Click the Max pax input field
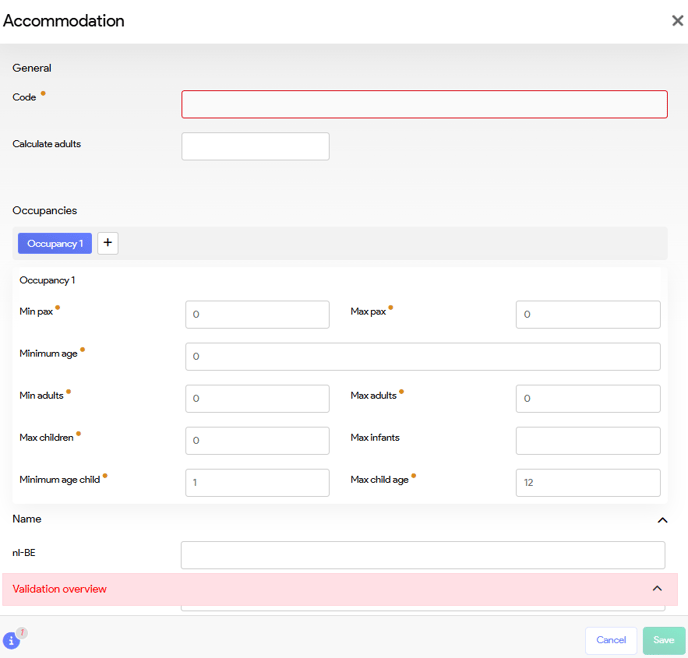This screenshot has height=658, width=688. pos(588,314)
